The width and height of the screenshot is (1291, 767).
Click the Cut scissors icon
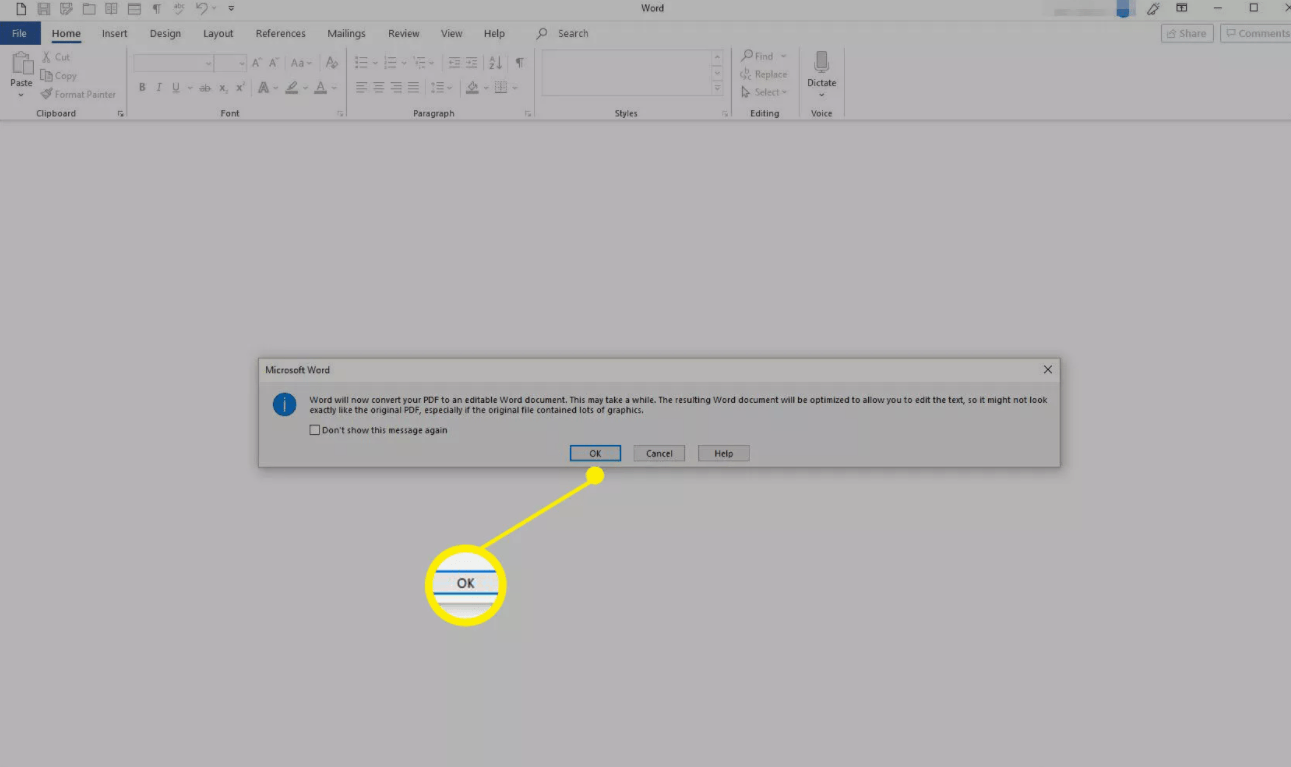[x=46, y=57]
